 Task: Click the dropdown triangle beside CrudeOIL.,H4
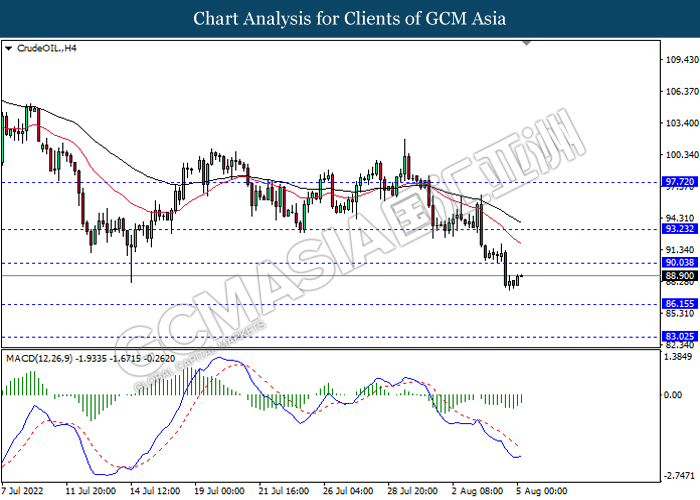point(8,48)
